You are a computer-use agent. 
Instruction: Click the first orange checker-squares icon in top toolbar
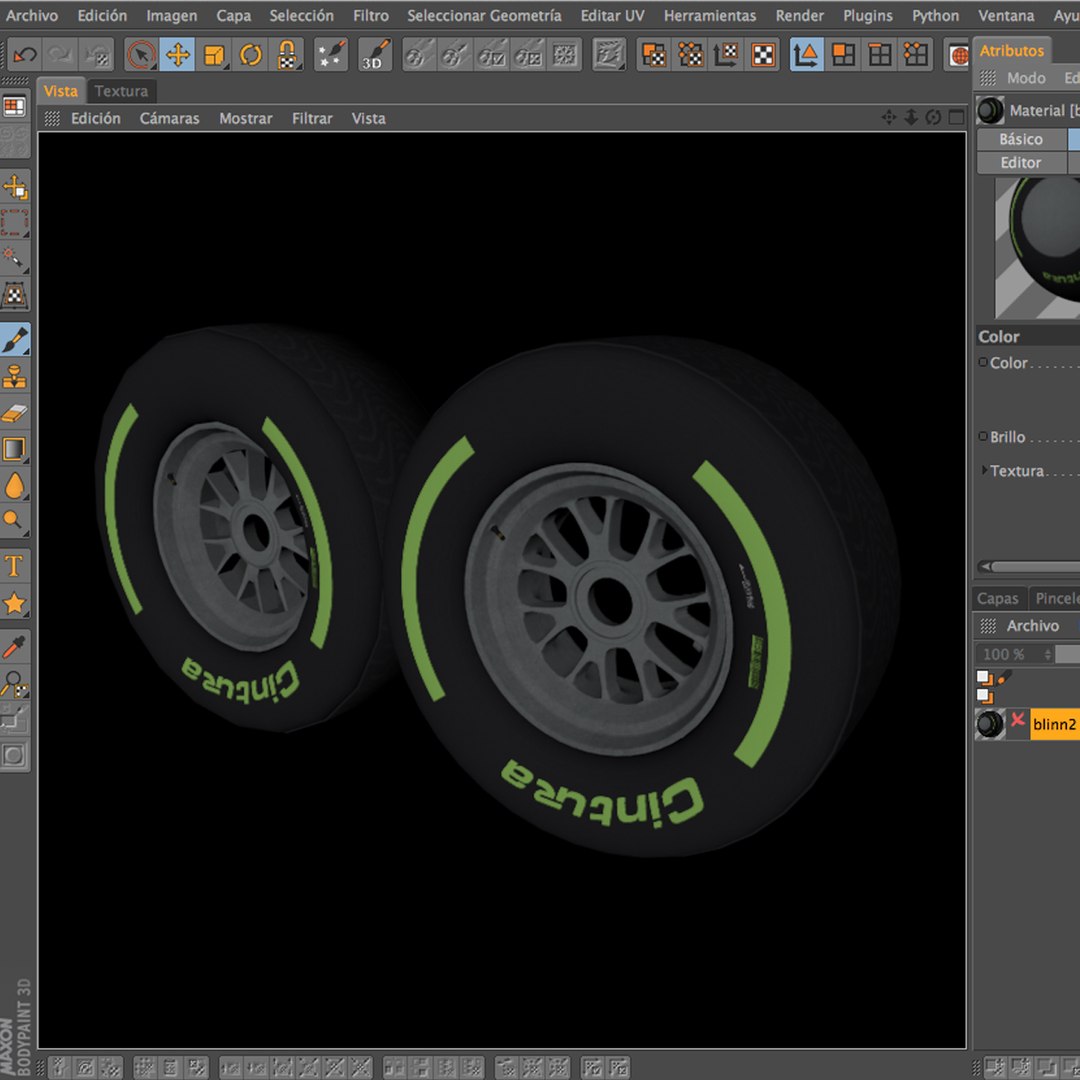click(653, 54)
